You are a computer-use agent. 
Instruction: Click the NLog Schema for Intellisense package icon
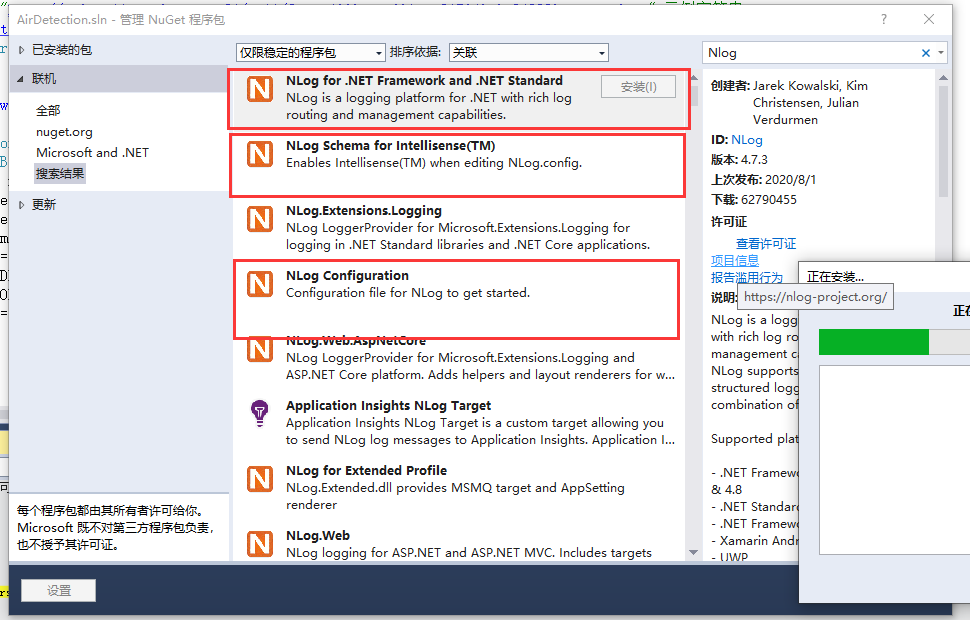click(260, 153)
